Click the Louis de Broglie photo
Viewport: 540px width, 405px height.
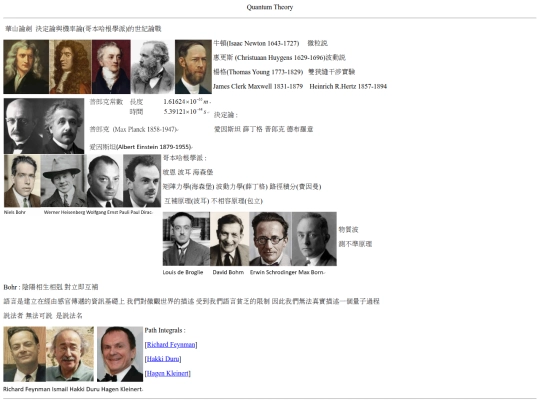[186, 239]
